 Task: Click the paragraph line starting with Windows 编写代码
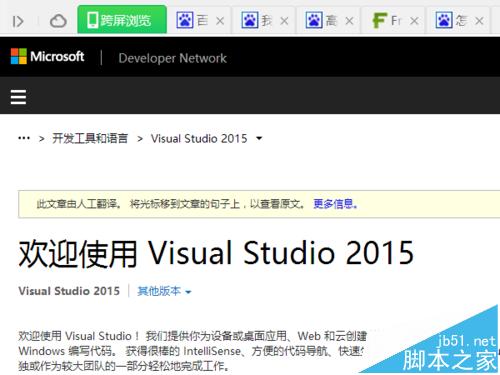click(191, 351)
